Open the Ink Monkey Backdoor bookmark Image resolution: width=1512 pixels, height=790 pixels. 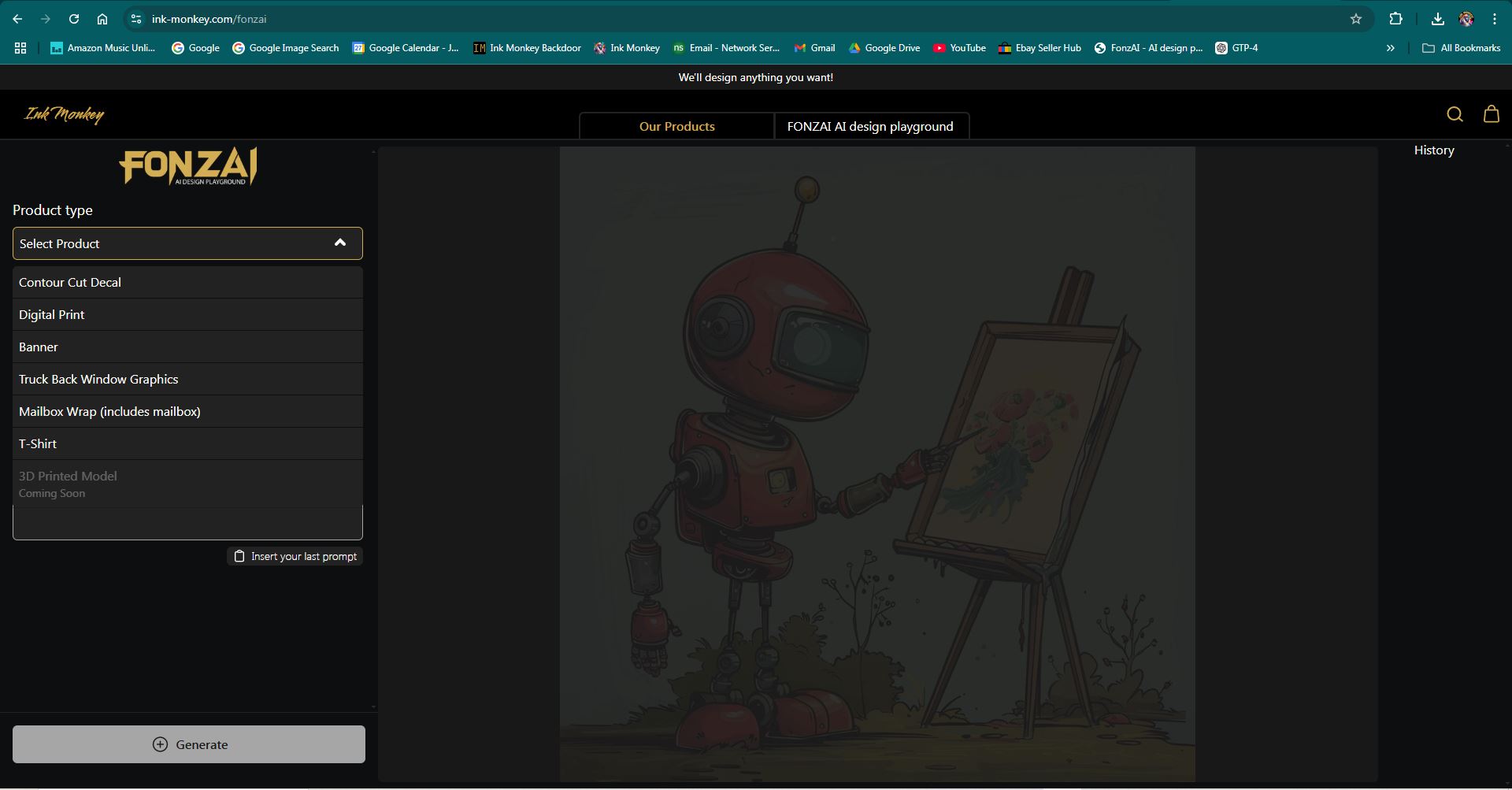tap(527, 48)
